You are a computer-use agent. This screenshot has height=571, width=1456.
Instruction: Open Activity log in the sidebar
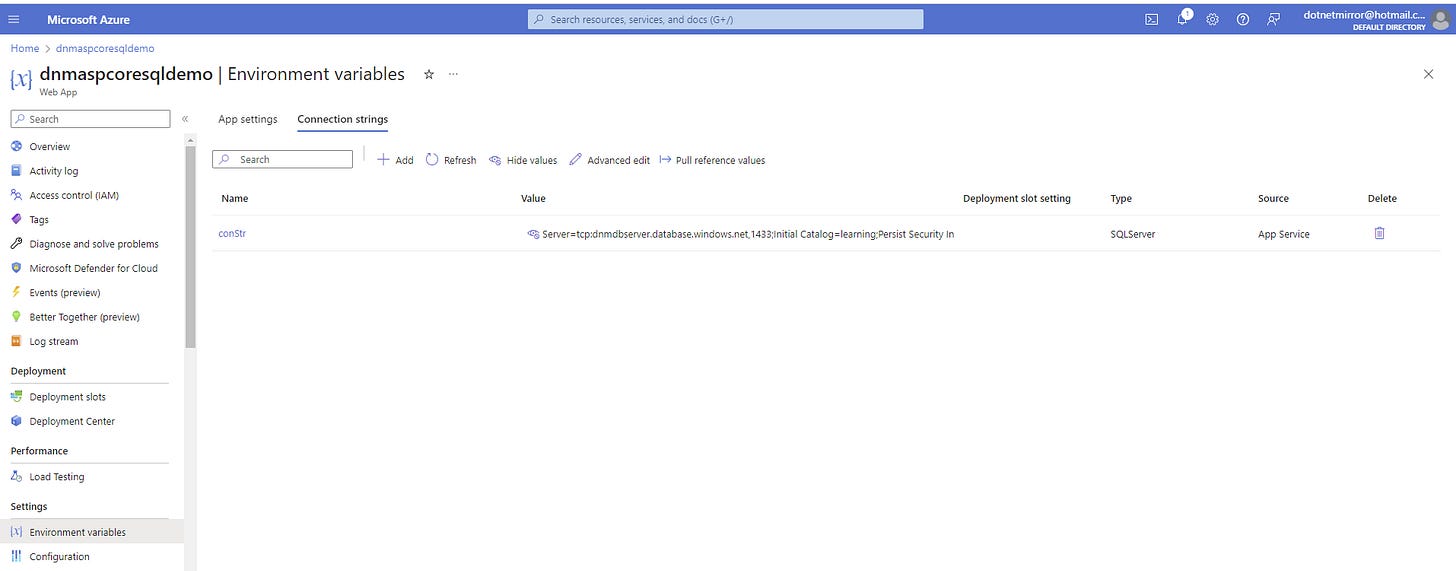coord(54,171)
